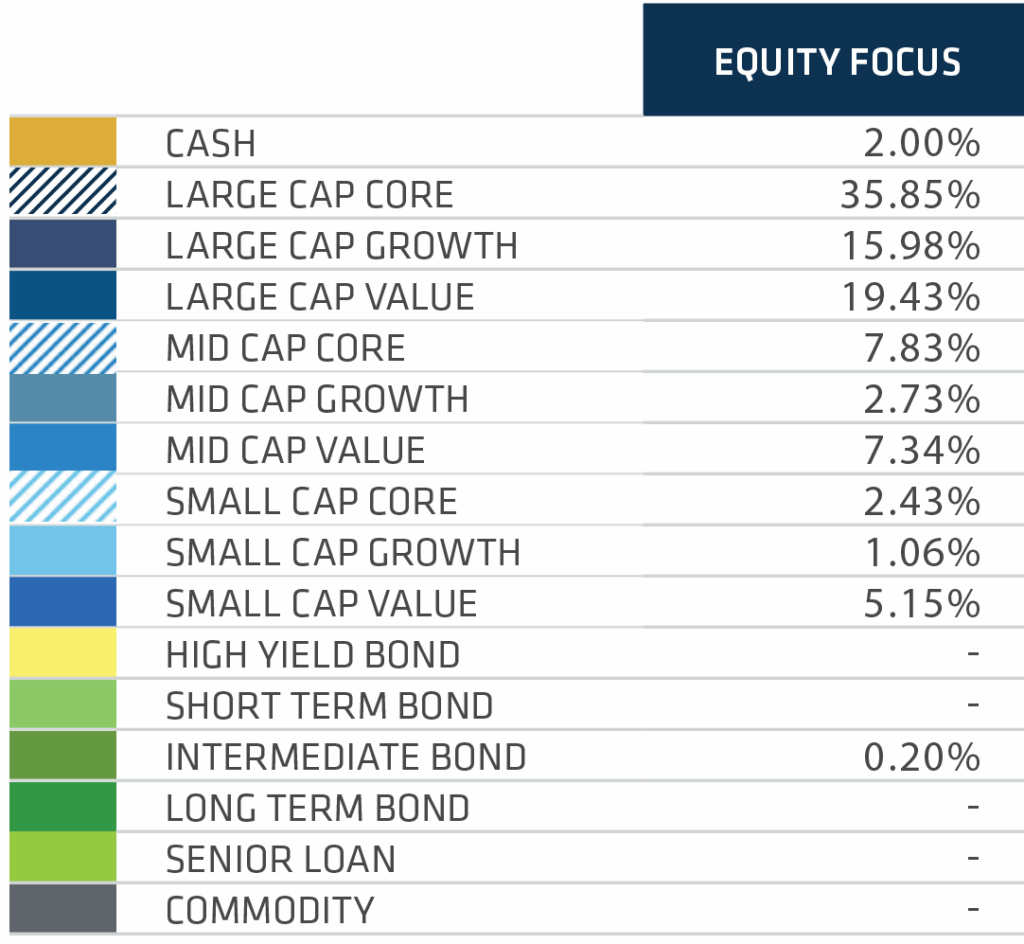Select the Mid Cap Value blue swatch

[x=63, y=449]
